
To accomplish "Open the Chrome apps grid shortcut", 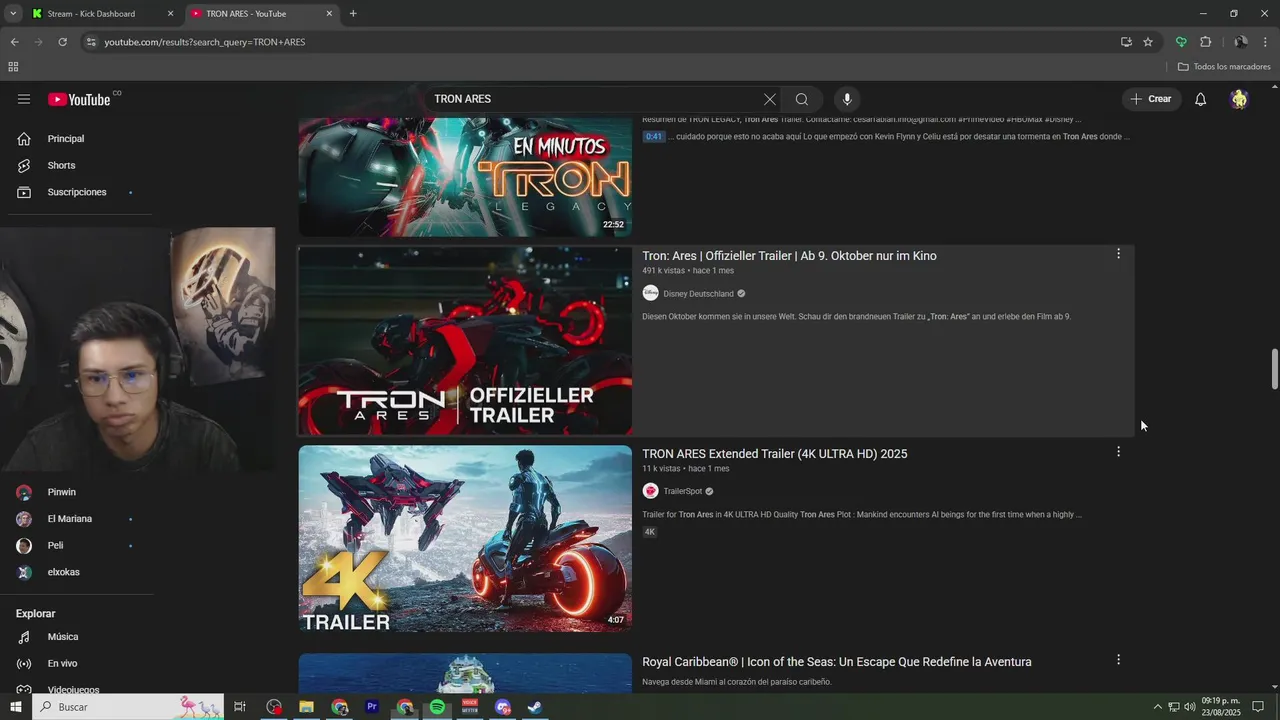I will coord(13,67).
